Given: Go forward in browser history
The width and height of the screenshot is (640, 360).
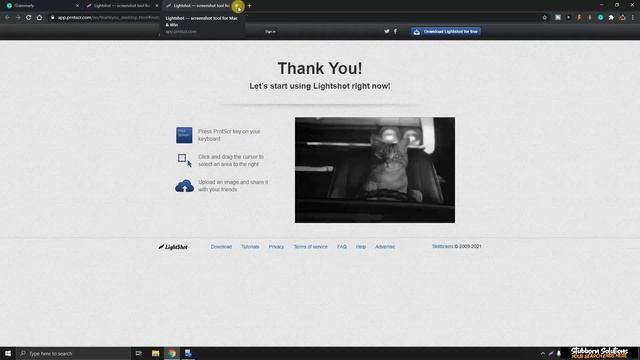Looking at the screenshot, I should (x=18, y=18).
